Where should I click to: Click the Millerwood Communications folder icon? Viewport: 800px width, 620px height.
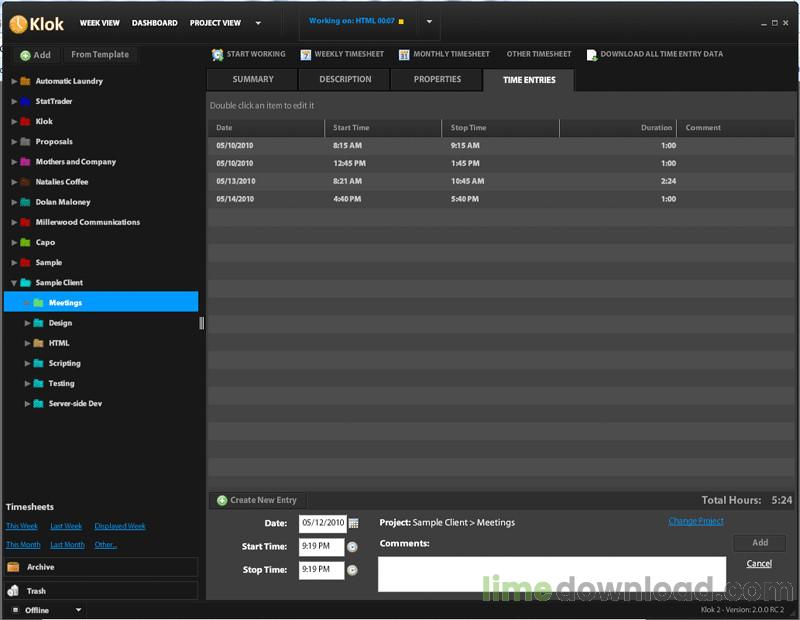25,222
